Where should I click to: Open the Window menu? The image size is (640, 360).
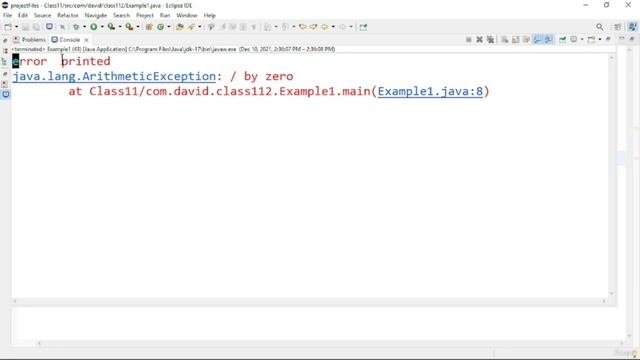pos(187,16)
